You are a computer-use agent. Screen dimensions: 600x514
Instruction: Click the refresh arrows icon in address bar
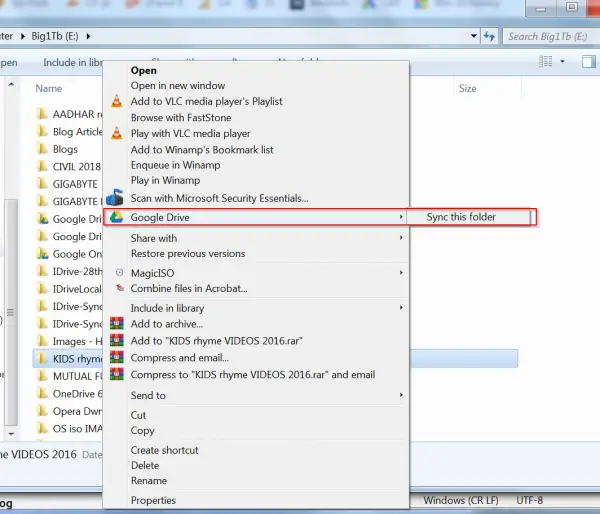tap(489, 36)
